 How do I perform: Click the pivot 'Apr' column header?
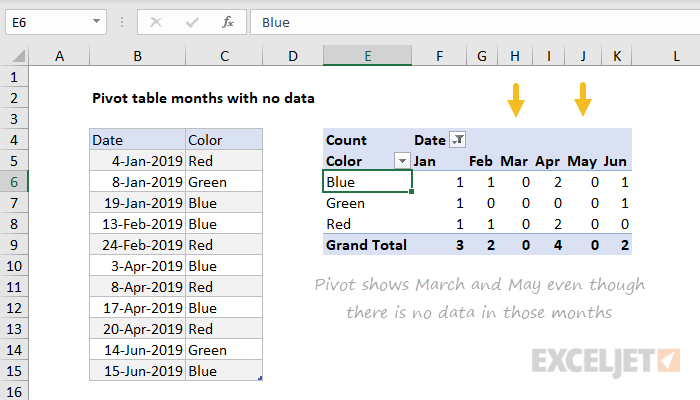click(x=548, y=161)
